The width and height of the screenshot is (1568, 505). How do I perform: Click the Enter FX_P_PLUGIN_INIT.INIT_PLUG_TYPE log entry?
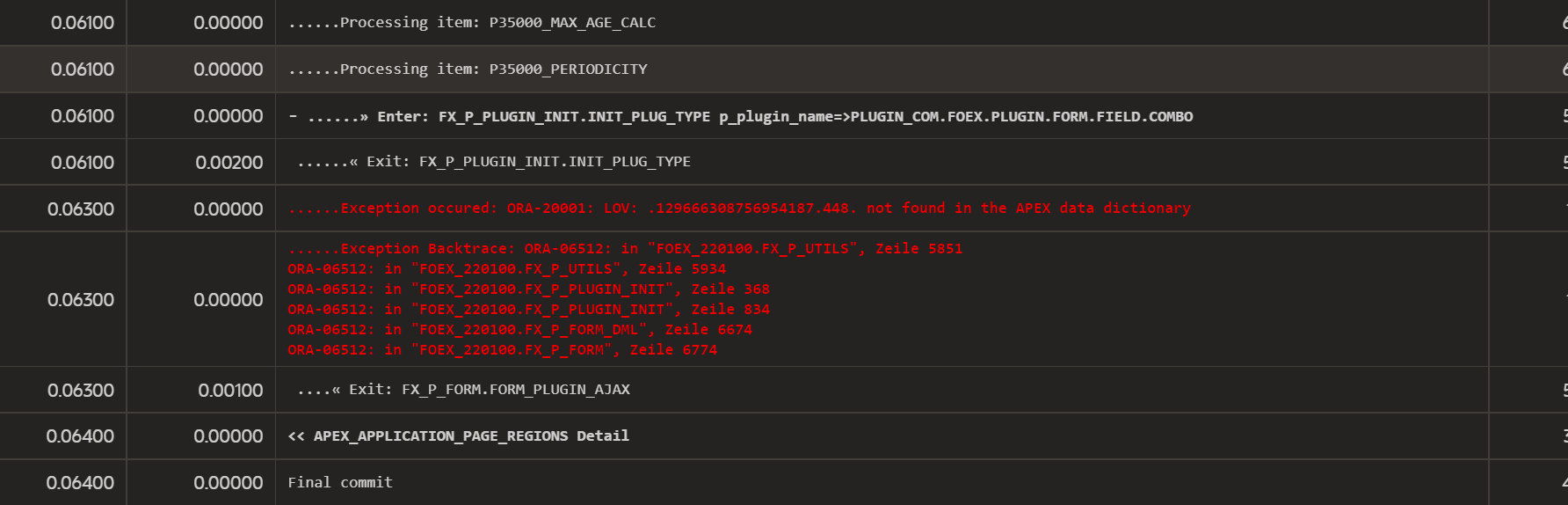741,116
